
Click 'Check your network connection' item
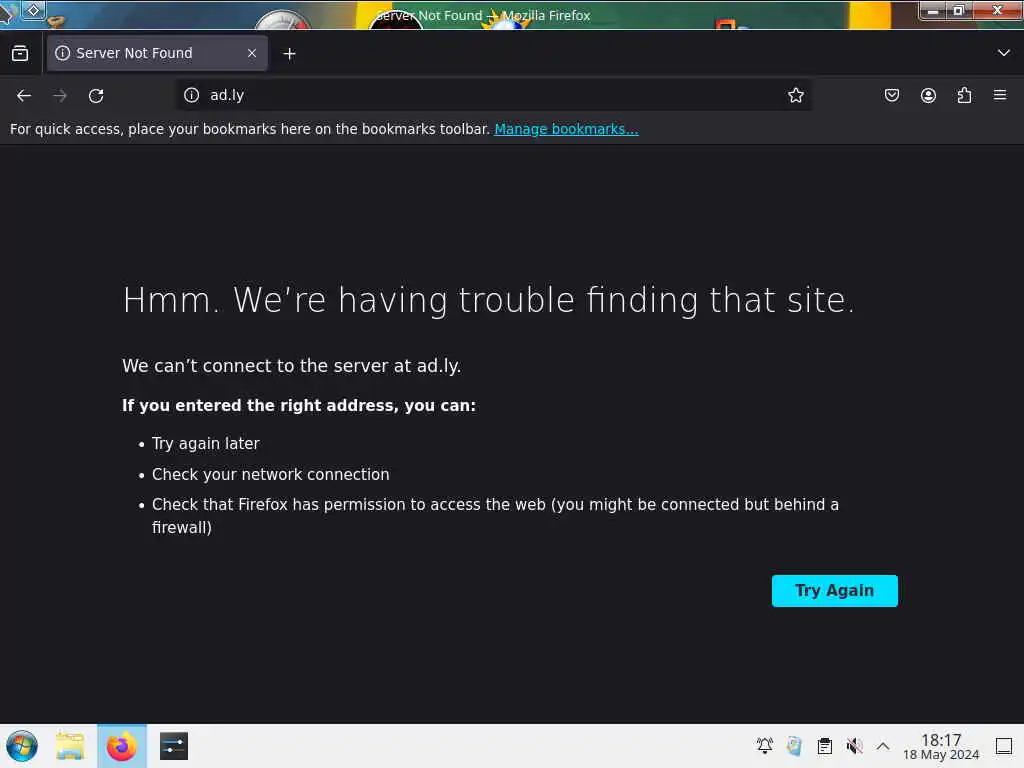click(x=270, y=475)
